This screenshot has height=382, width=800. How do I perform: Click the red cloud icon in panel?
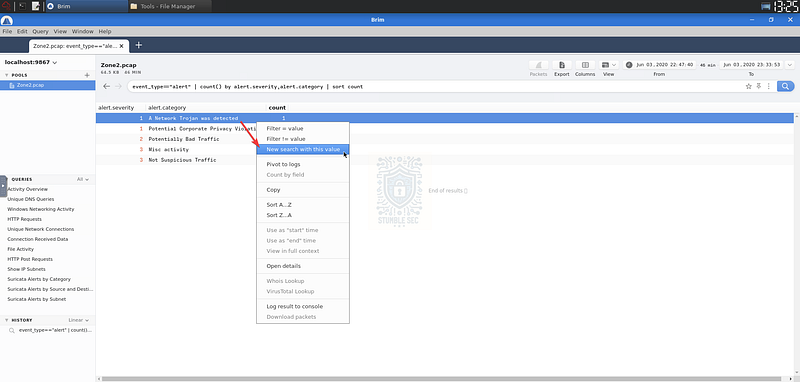click(6, 6)
